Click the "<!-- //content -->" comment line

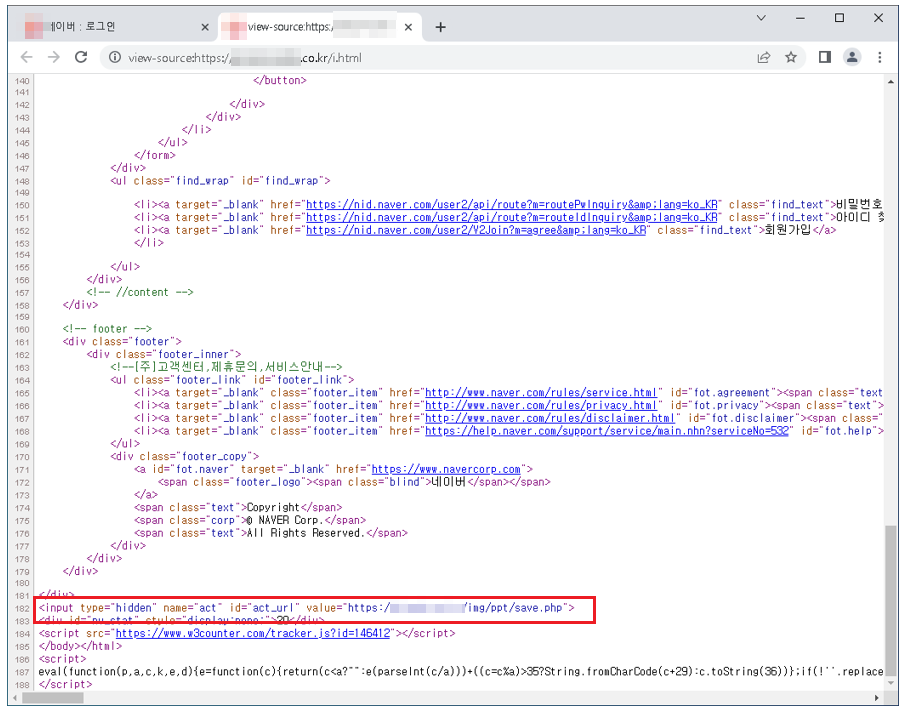pyautogui.click(x=140, y=292)
